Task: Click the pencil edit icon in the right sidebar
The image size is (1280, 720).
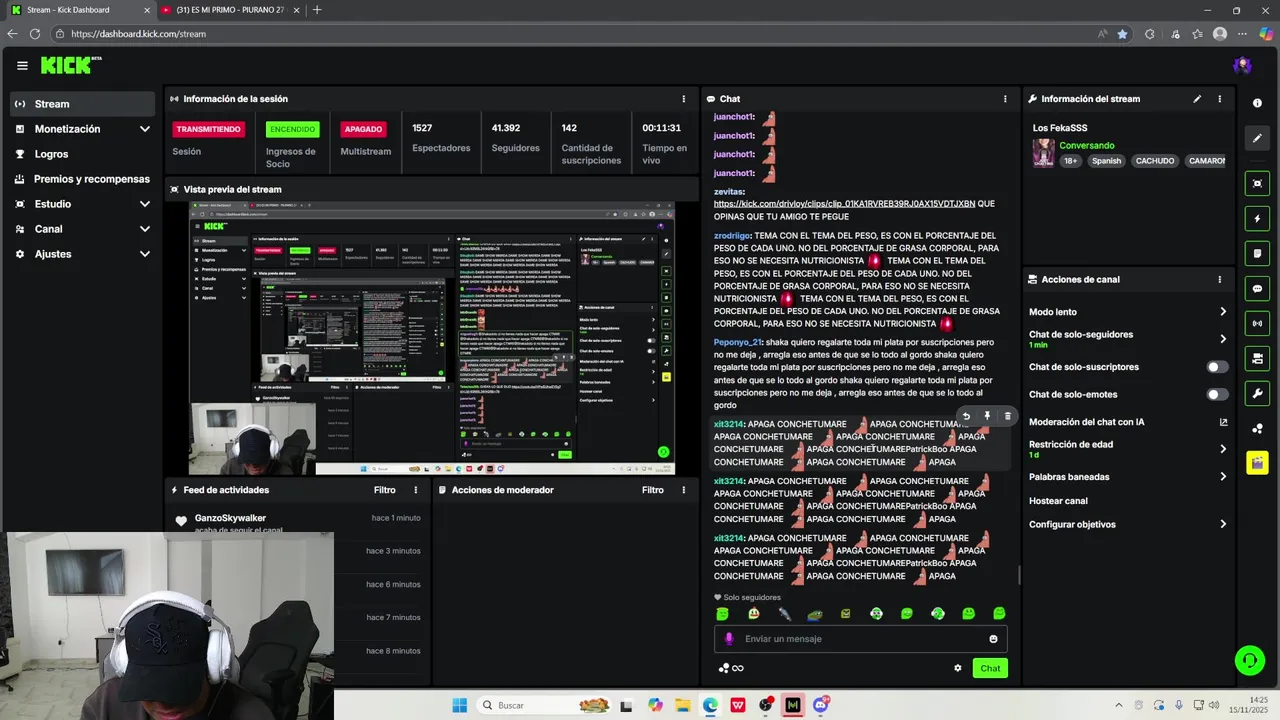Action: pos(1257,138)
